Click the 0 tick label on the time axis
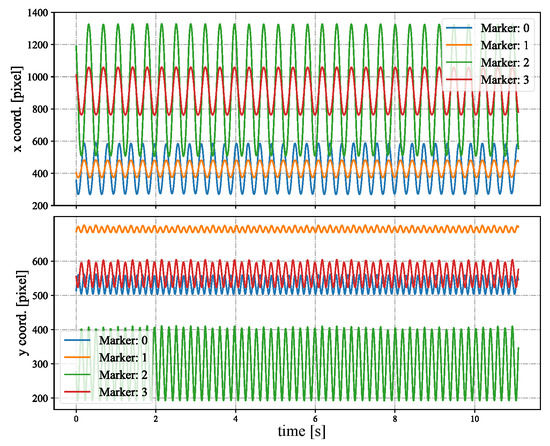 (76, 419)
